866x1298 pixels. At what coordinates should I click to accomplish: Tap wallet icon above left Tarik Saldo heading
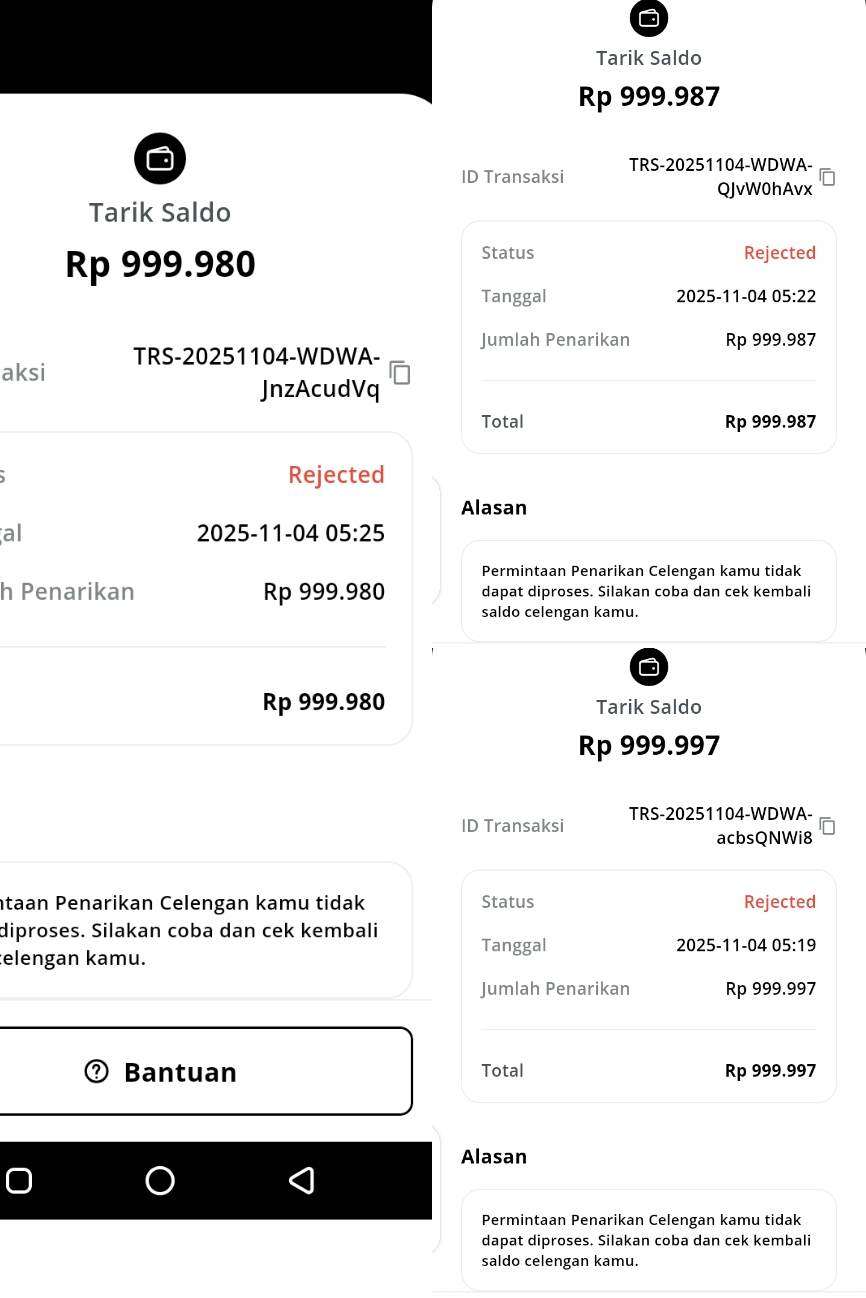click(x=160, y=158)
